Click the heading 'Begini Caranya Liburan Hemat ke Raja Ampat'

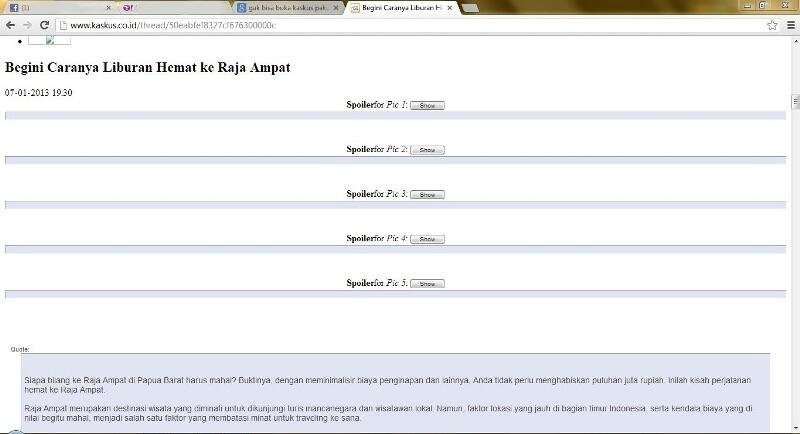click(x=147, y=67)
